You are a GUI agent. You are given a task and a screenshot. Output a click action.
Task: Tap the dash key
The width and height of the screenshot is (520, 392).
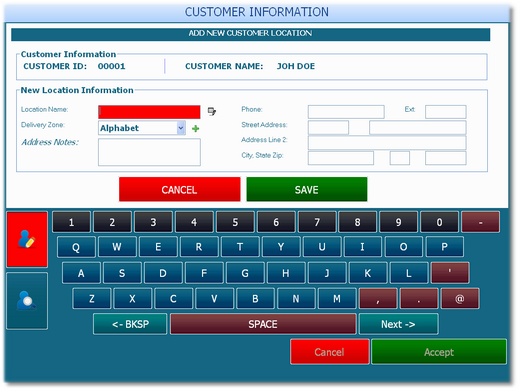tap(481, 222)
